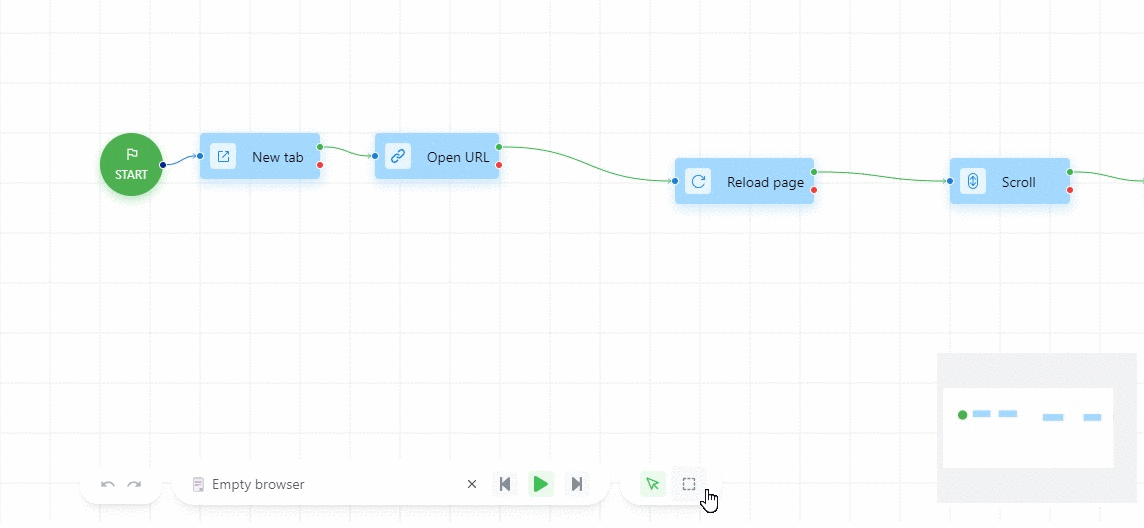
Task: Select the Scroll node label
Action: tap(1018, 182)
